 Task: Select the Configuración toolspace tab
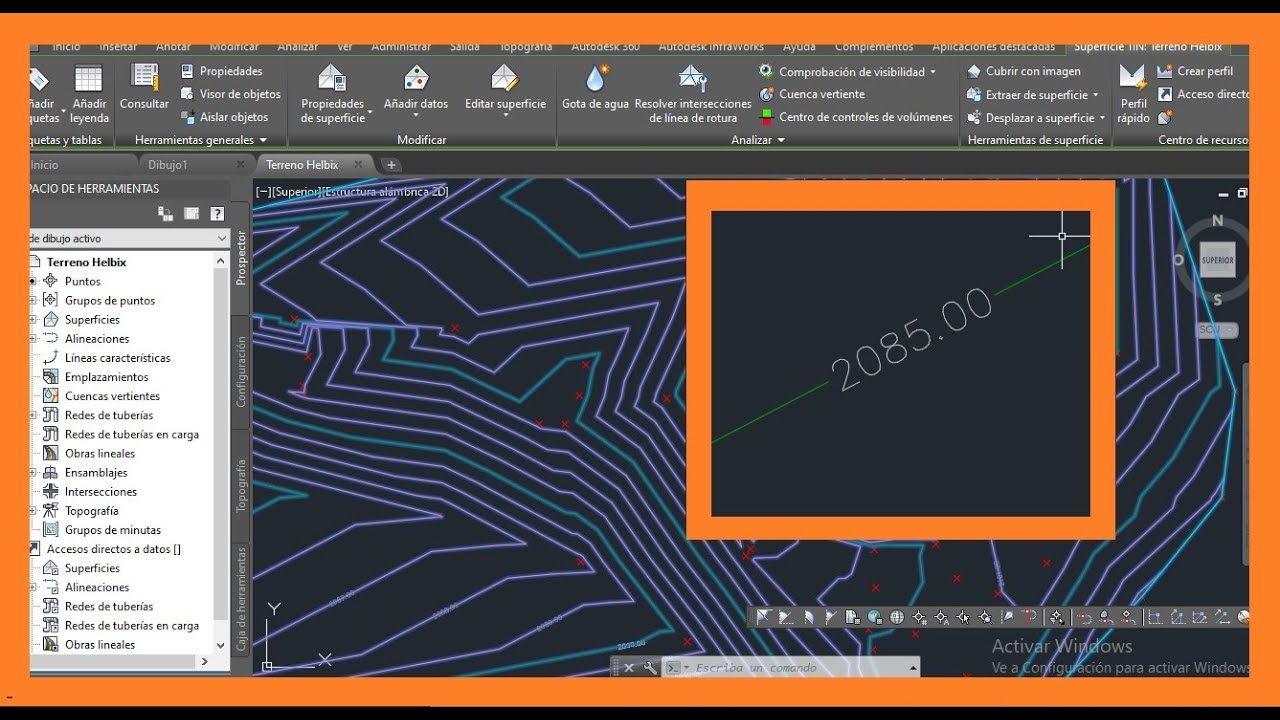pyautogui.click(x=241, y=371)
